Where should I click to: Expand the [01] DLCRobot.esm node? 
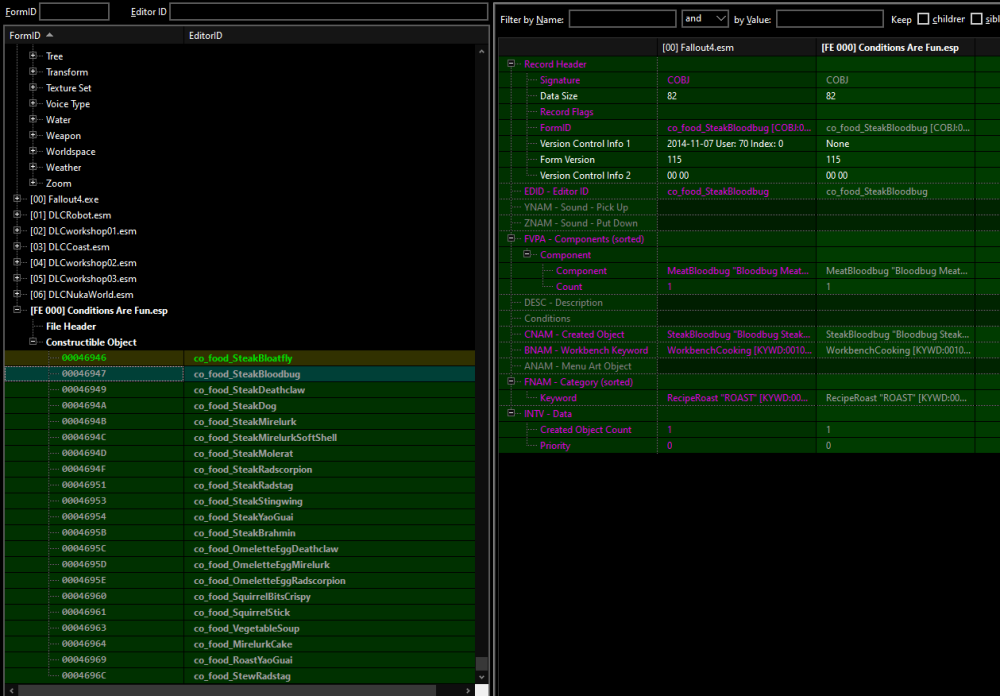click(17, 215)
